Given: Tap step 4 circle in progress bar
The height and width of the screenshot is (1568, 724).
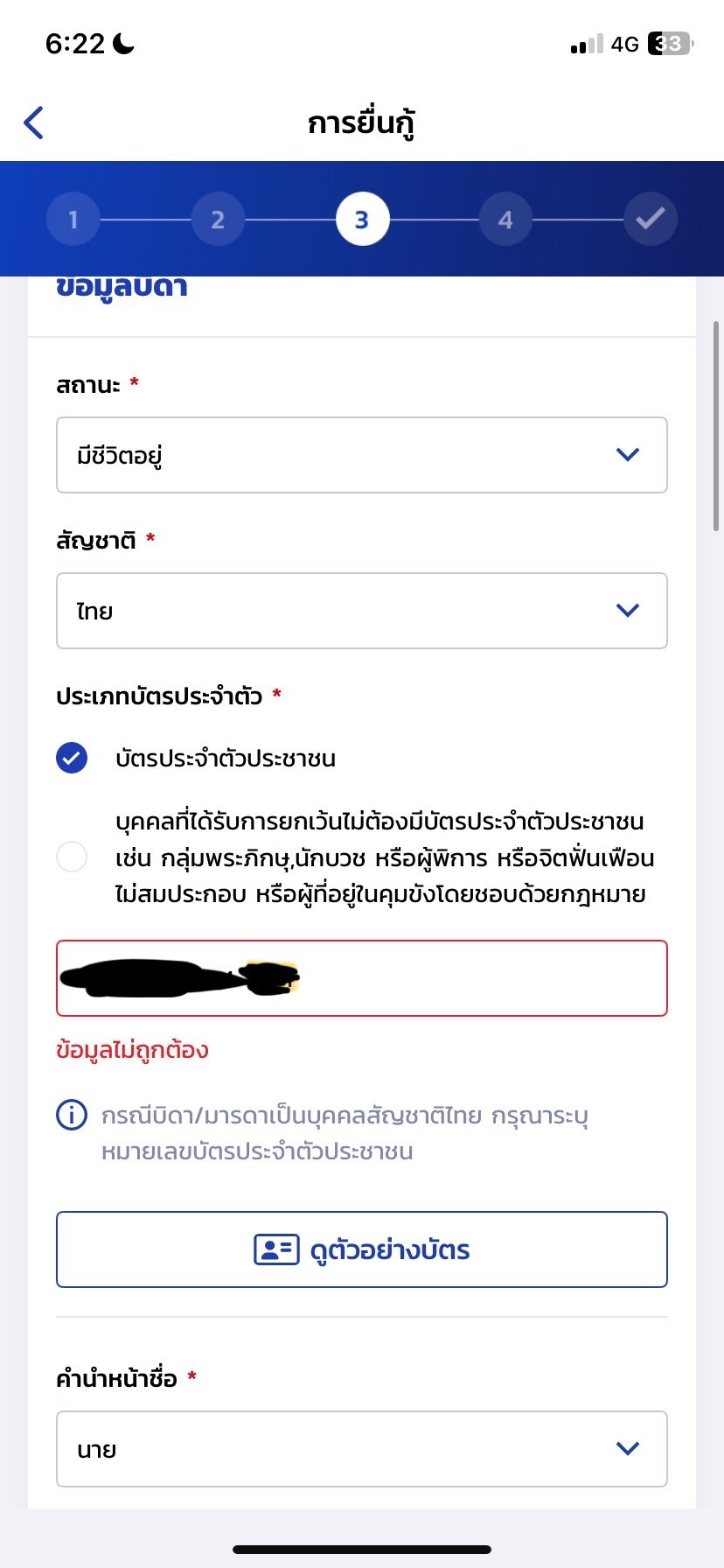Looking at the screenshot, I should tap(505, 219).
